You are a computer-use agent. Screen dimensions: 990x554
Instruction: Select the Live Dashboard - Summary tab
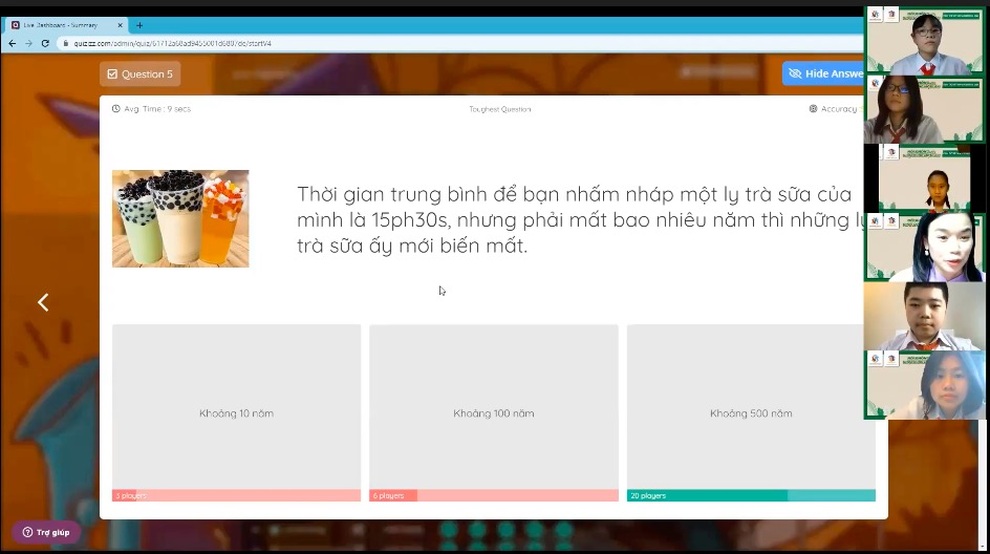(x=66, y=25)
